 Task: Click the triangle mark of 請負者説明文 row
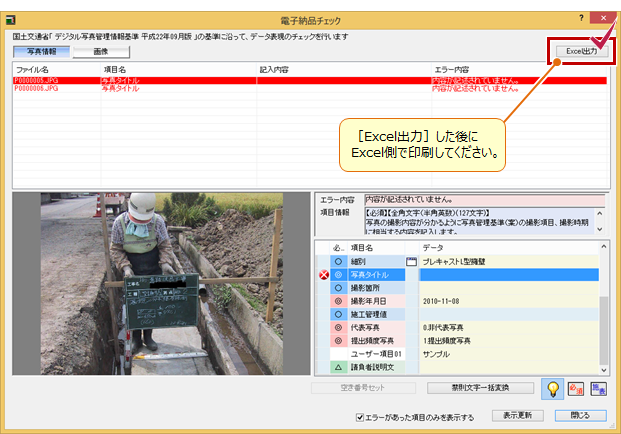pyautogui.click(x=338, y=367)
